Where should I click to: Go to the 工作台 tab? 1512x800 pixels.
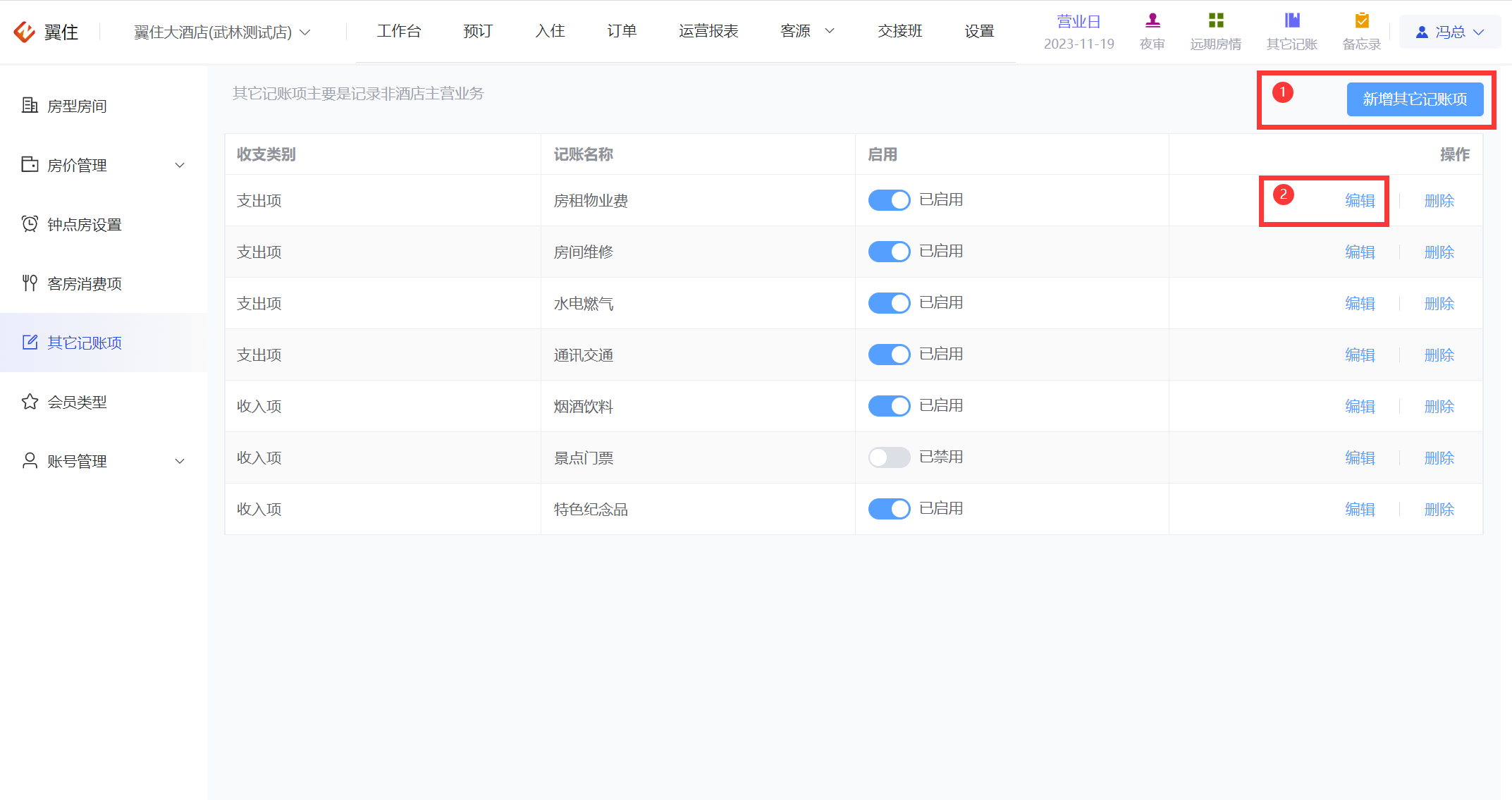[399, 31]
